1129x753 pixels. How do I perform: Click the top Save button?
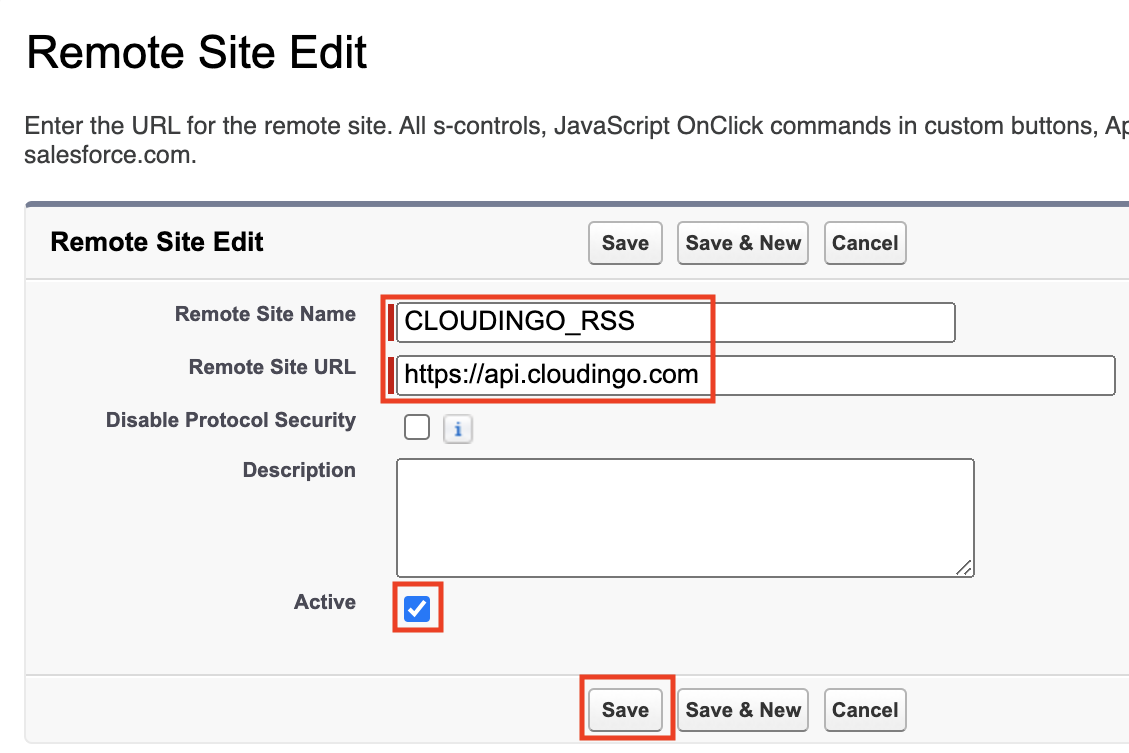pyautogui.click(x=625, y=243)
